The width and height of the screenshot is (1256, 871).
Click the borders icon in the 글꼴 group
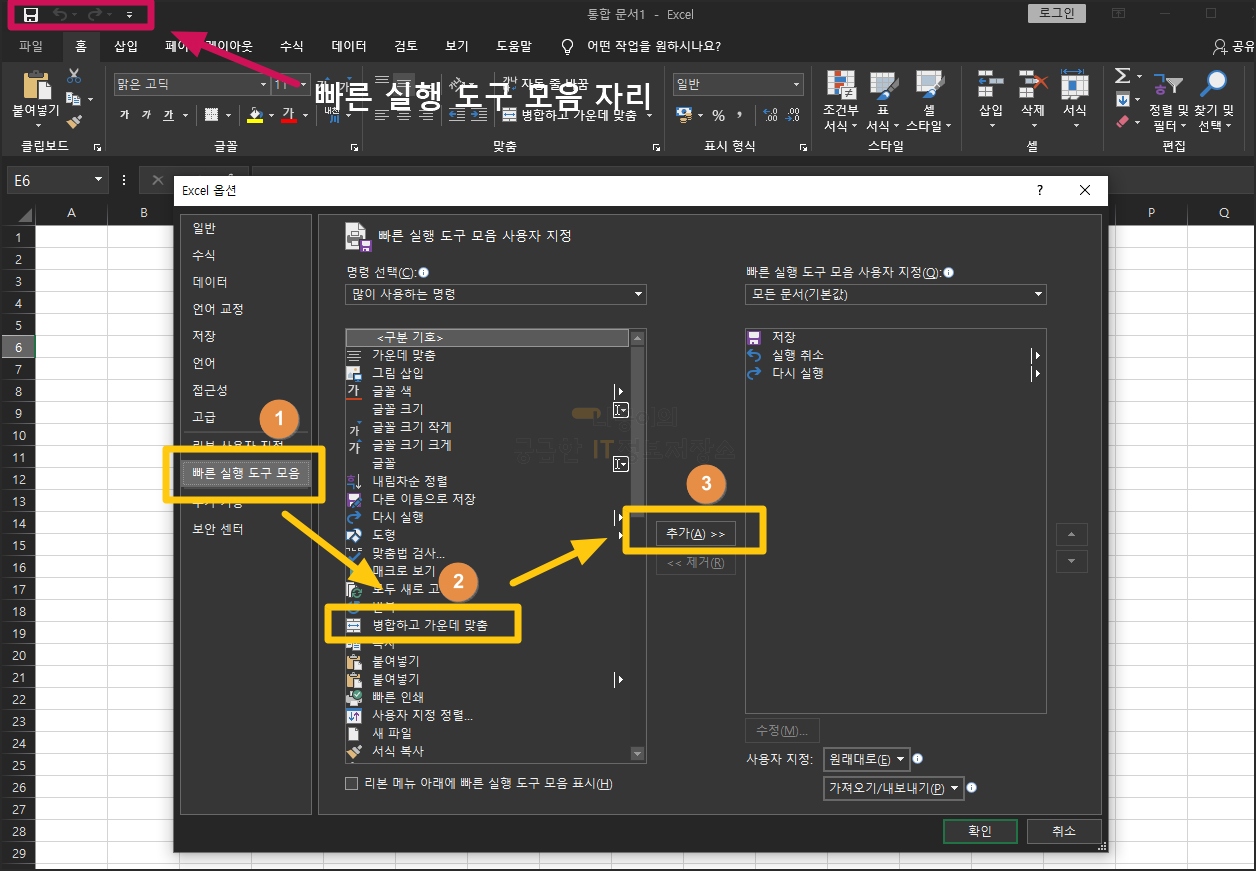click(212, 115)
